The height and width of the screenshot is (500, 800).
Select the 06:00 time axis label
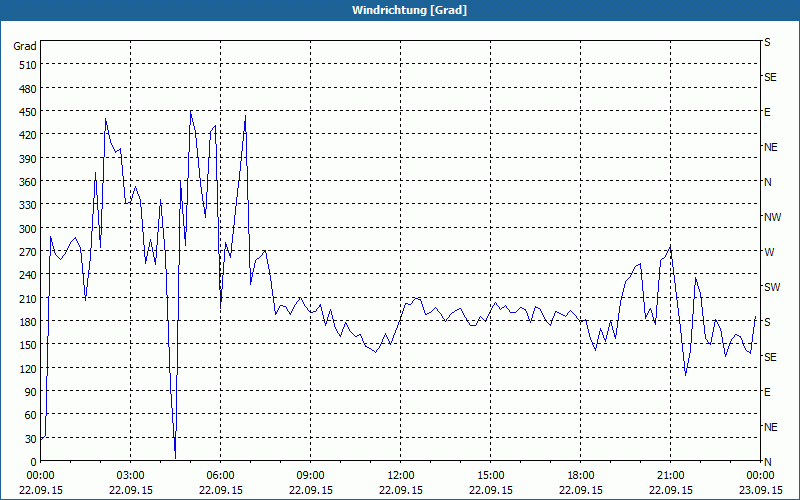click(x=220, y=476)
